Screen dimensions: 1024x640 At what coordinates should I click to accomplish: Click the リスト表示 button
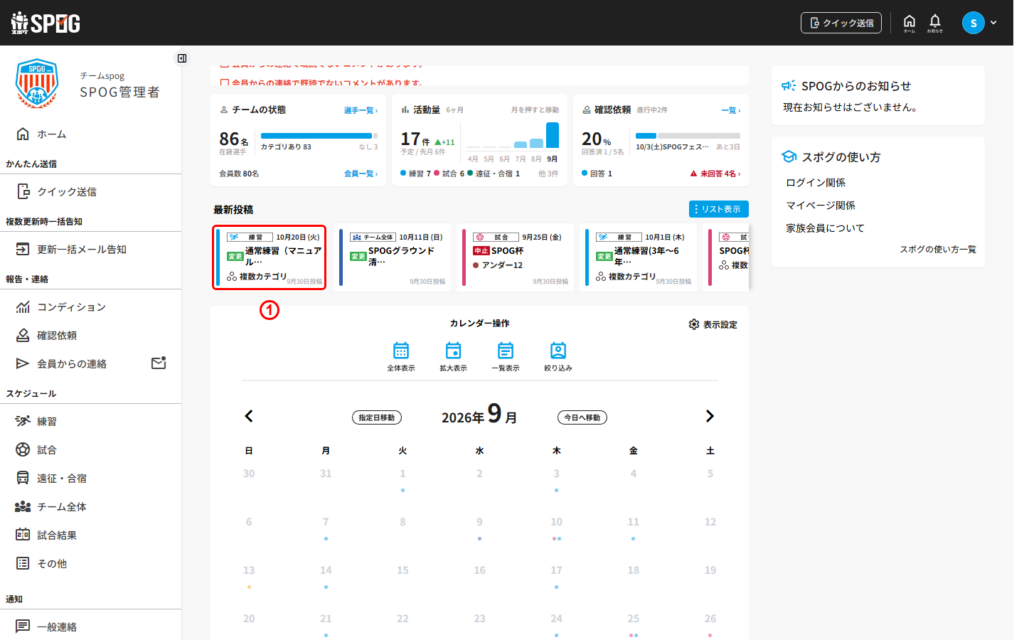pyautogui.click(x=718, y=209)
